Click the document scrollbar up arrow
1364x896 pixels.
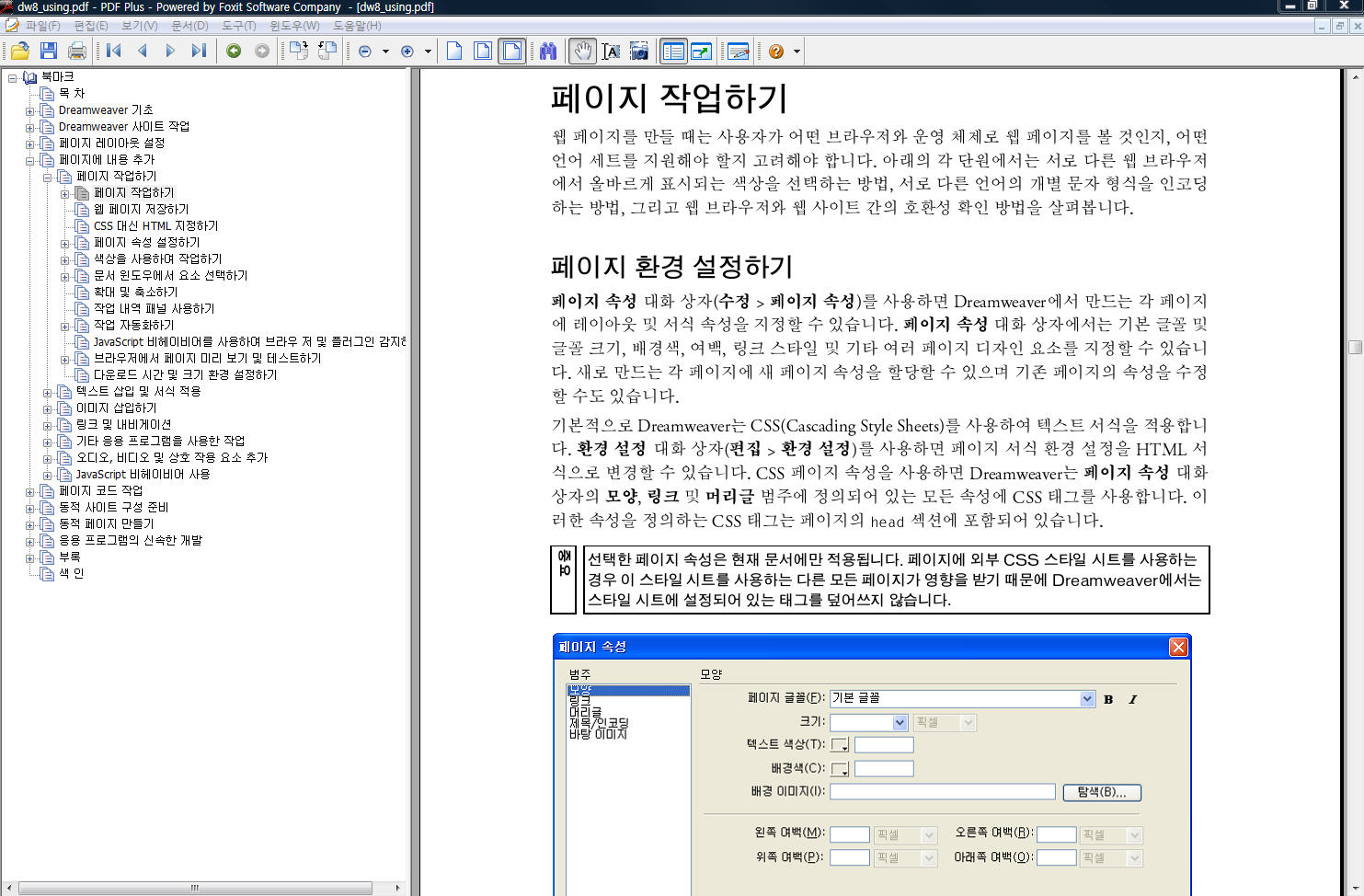point(1355,76)
